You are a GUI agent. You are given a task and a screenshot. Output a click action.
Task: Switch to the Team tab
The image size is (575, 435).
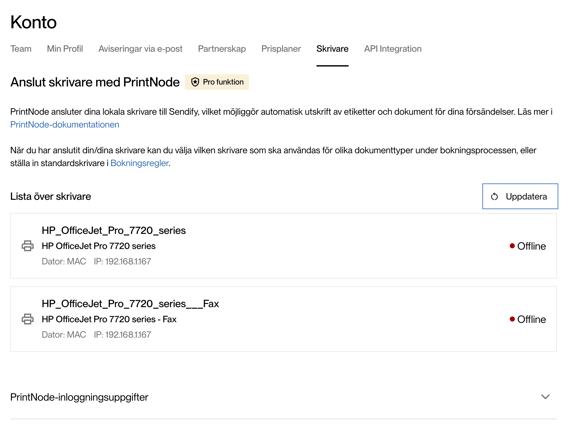click(x=21, y=49)
